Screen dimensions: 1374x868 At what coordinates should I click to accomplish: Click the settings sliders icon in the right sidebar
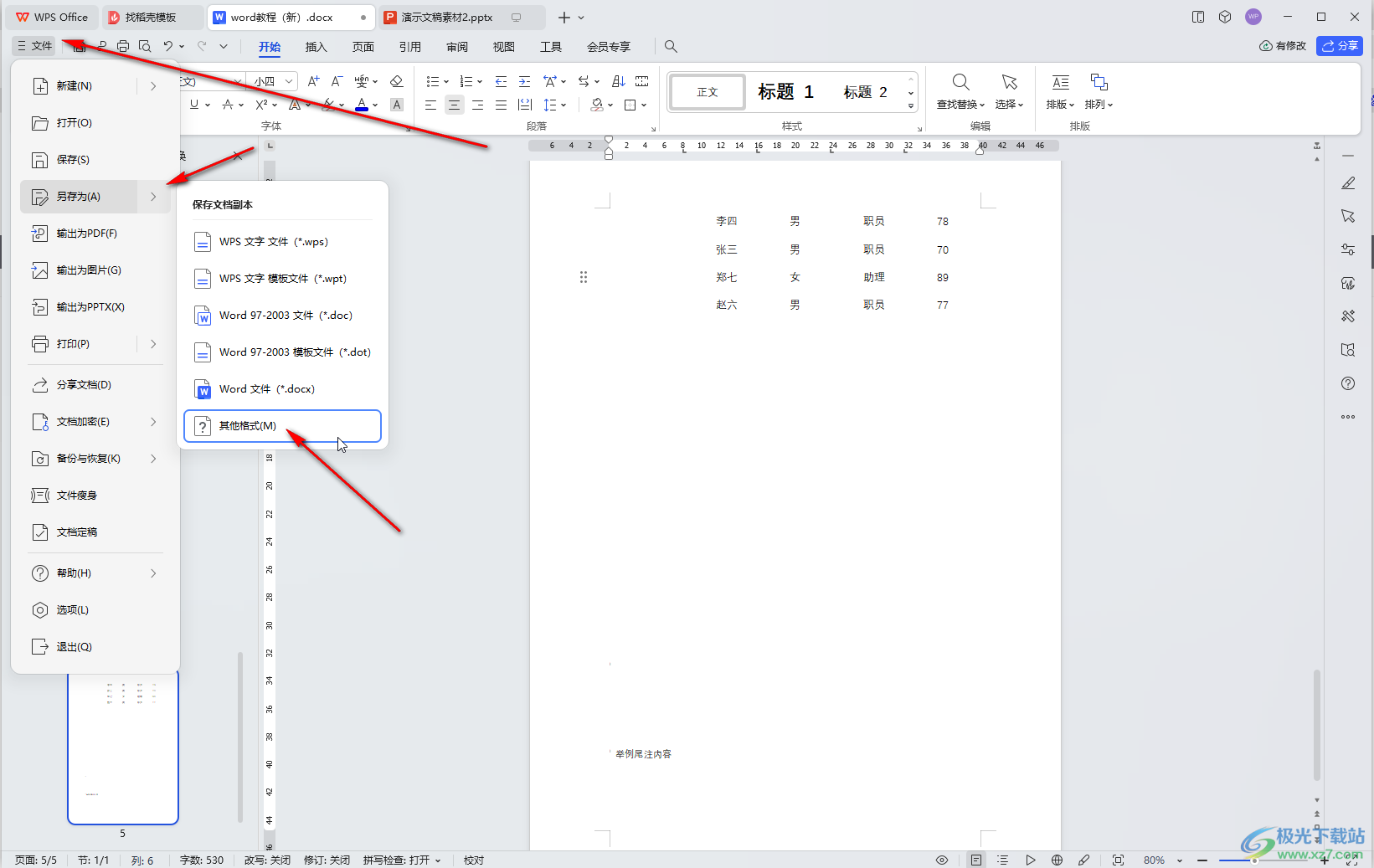[x=1348, y=249]
